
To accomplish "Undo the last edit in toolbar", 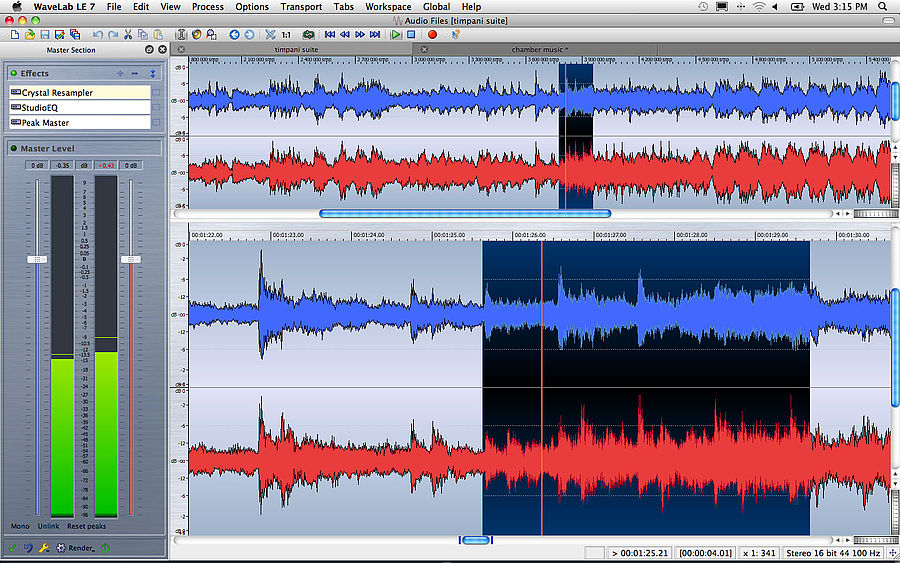I will (98, 34).
